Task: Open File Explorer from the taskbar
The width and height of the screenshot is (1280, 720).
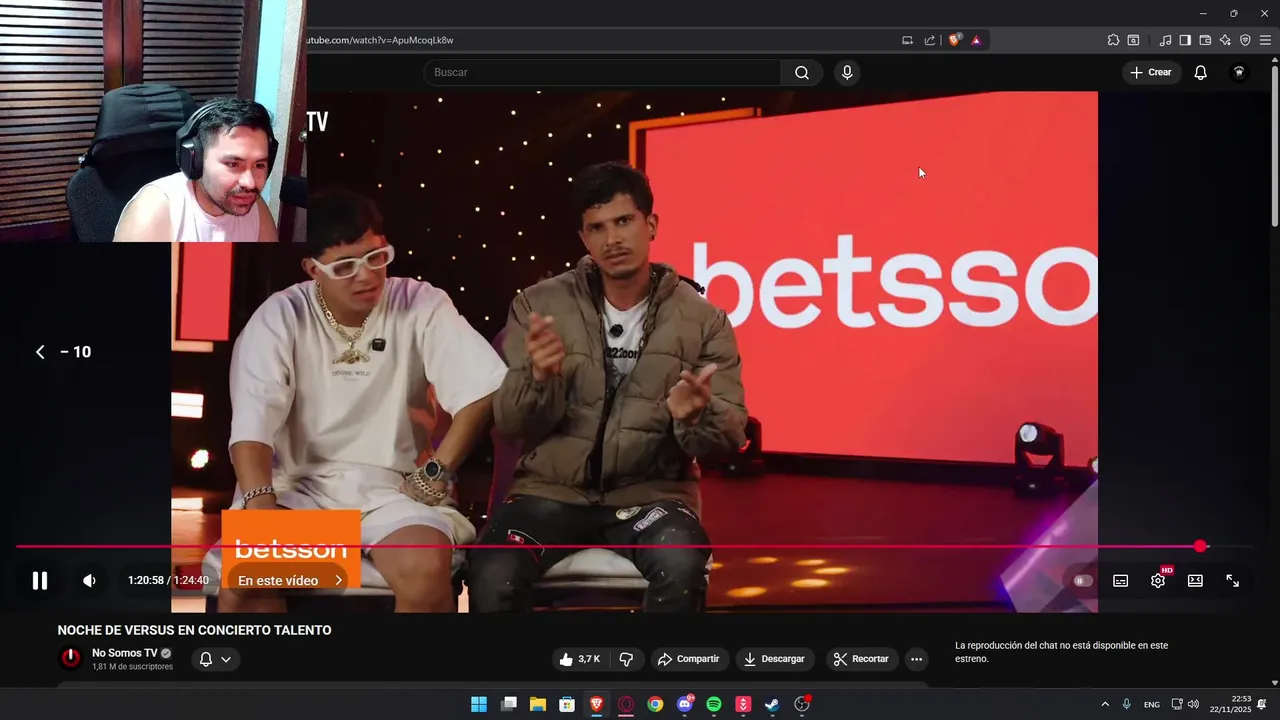Action: 537,704
